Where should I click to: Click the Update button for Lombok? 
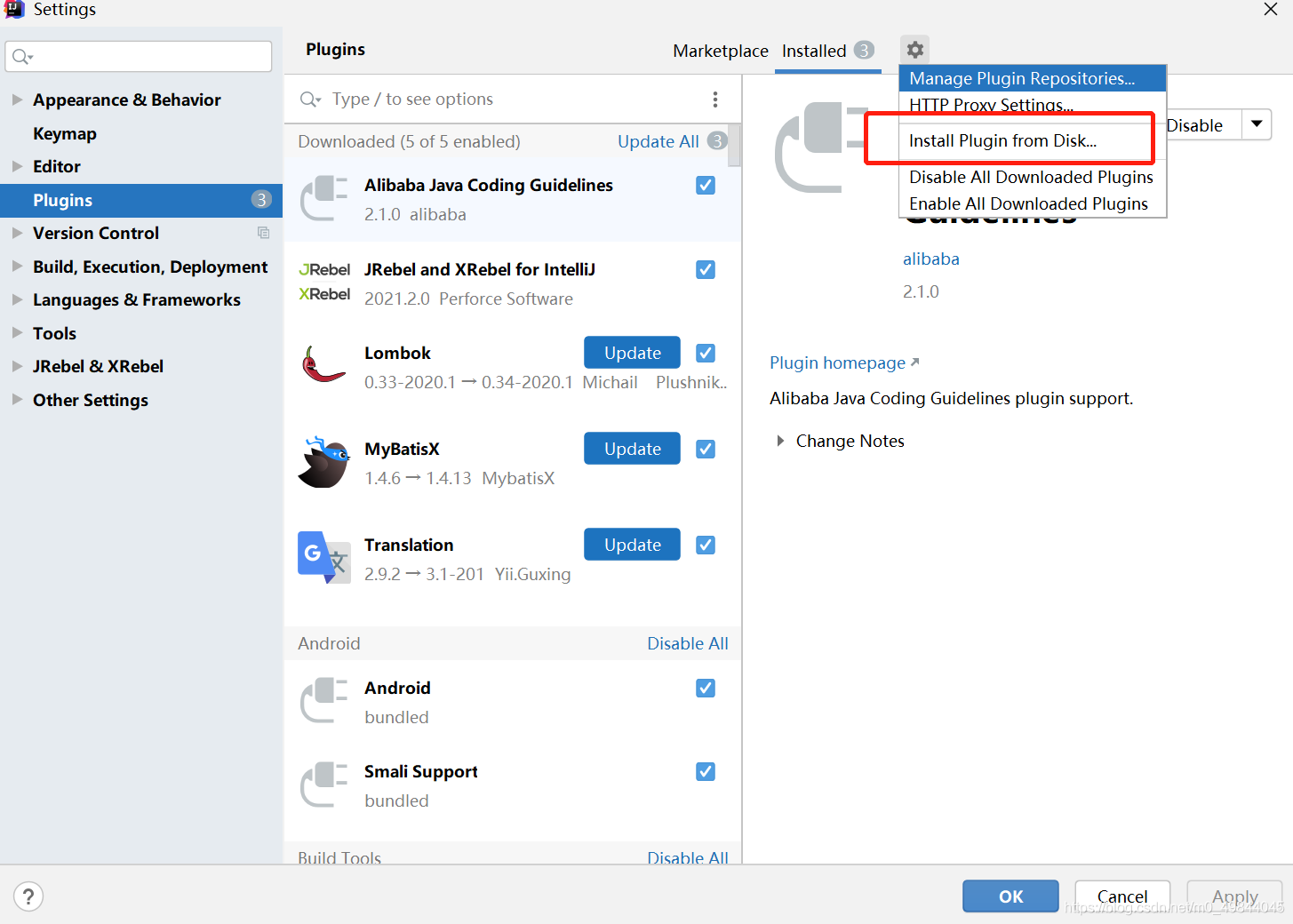click(632, 353)
